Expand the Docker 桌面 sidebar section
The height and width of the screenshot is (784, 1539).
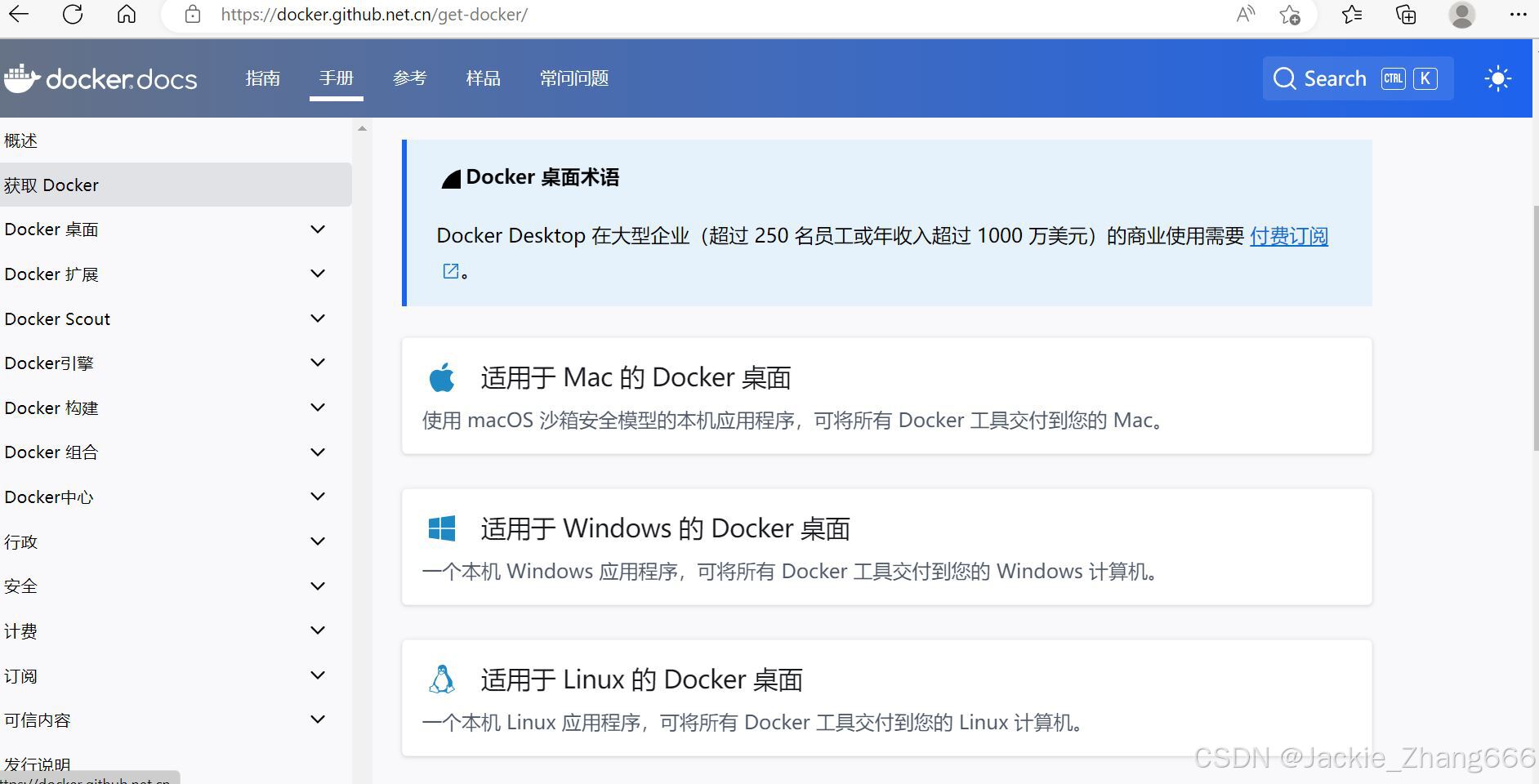pyautogui.click(x=318, y=229)
